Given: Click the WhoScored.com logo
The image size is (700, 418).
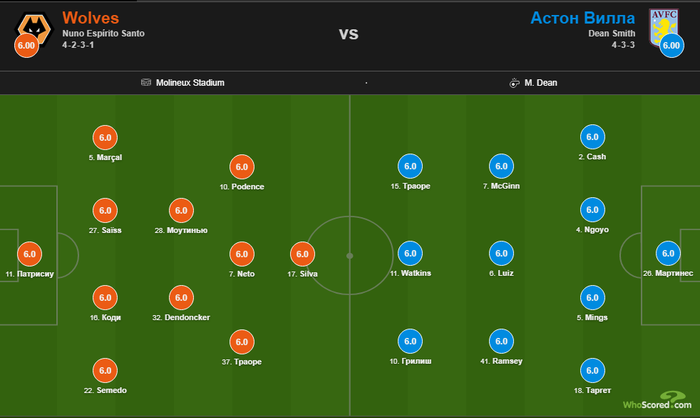Looking at the screenshot, I should click(x=657, y=401).
